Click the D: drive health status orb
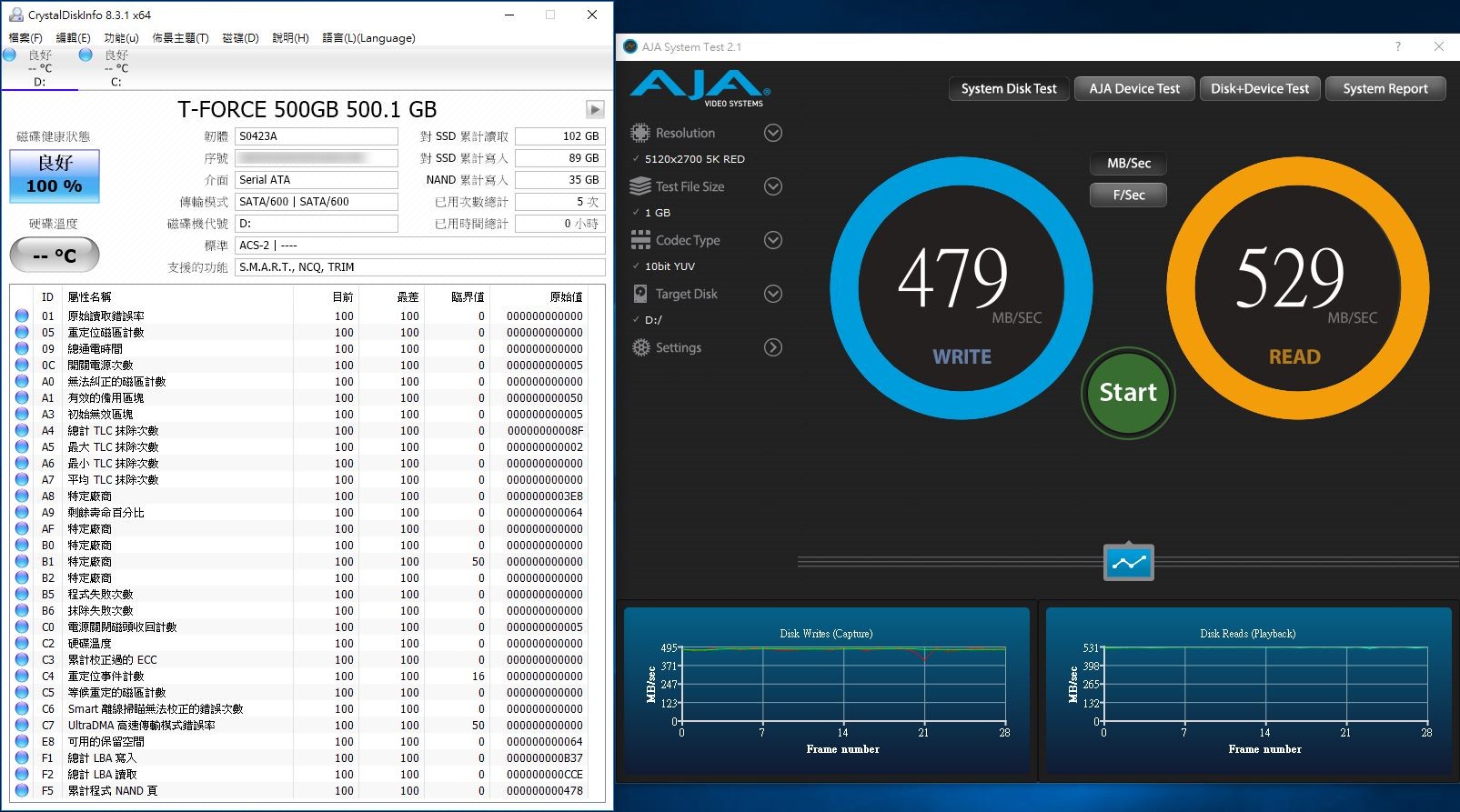The width and height of the screenshot is (1460, 812). pyautogui.click(x=9, y=55)
